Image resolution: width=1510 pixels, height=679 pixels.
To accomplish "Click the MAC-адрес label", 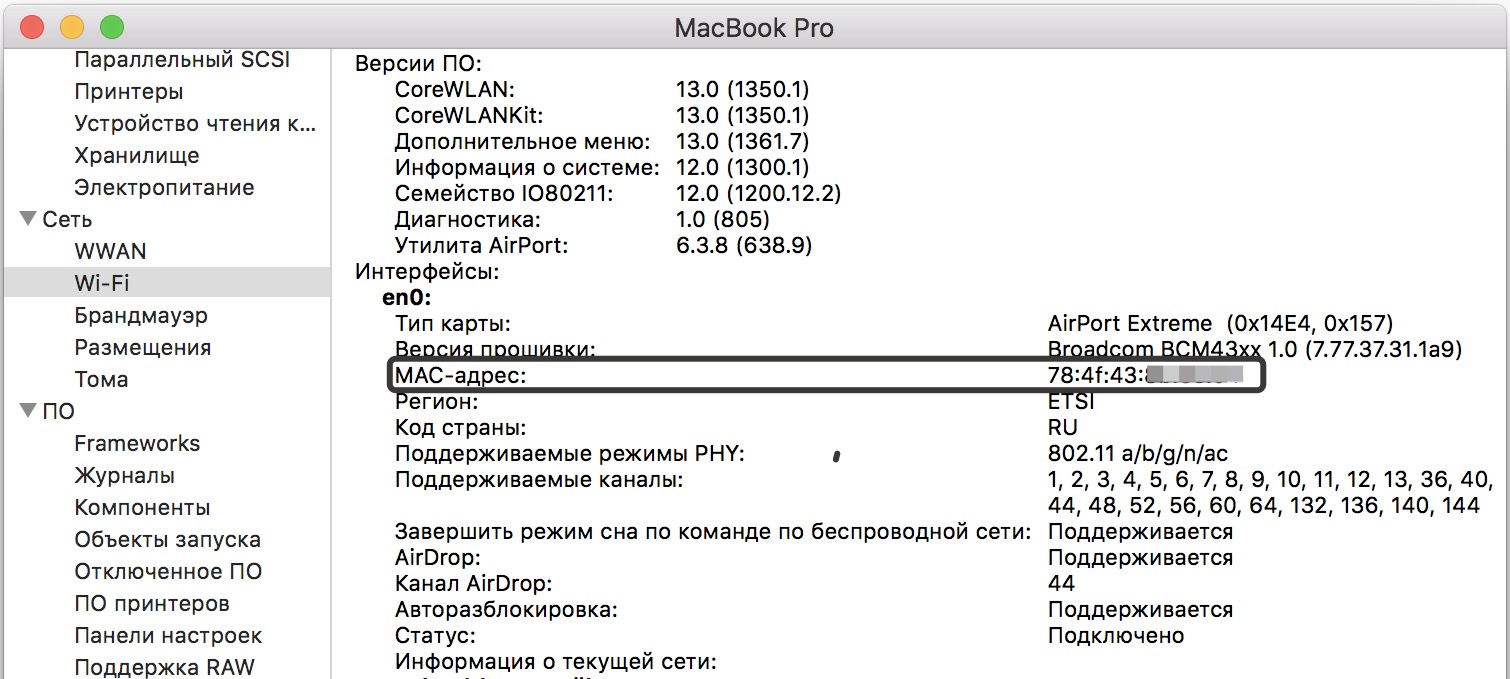I will click(x=460, y=375).
